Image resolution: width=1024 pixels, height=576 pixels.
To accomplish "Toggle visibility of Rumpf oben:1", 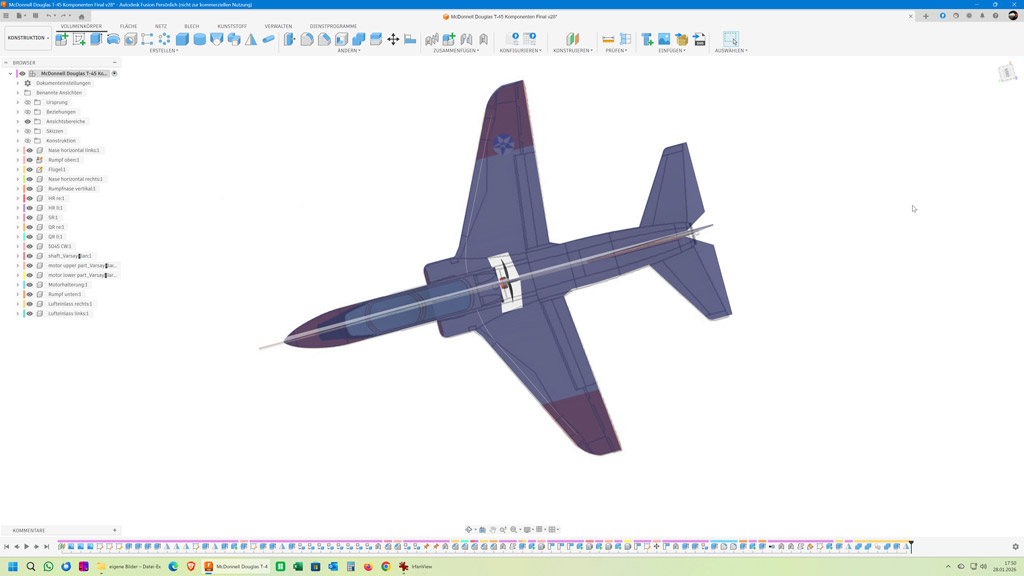I will pos(29,160).
